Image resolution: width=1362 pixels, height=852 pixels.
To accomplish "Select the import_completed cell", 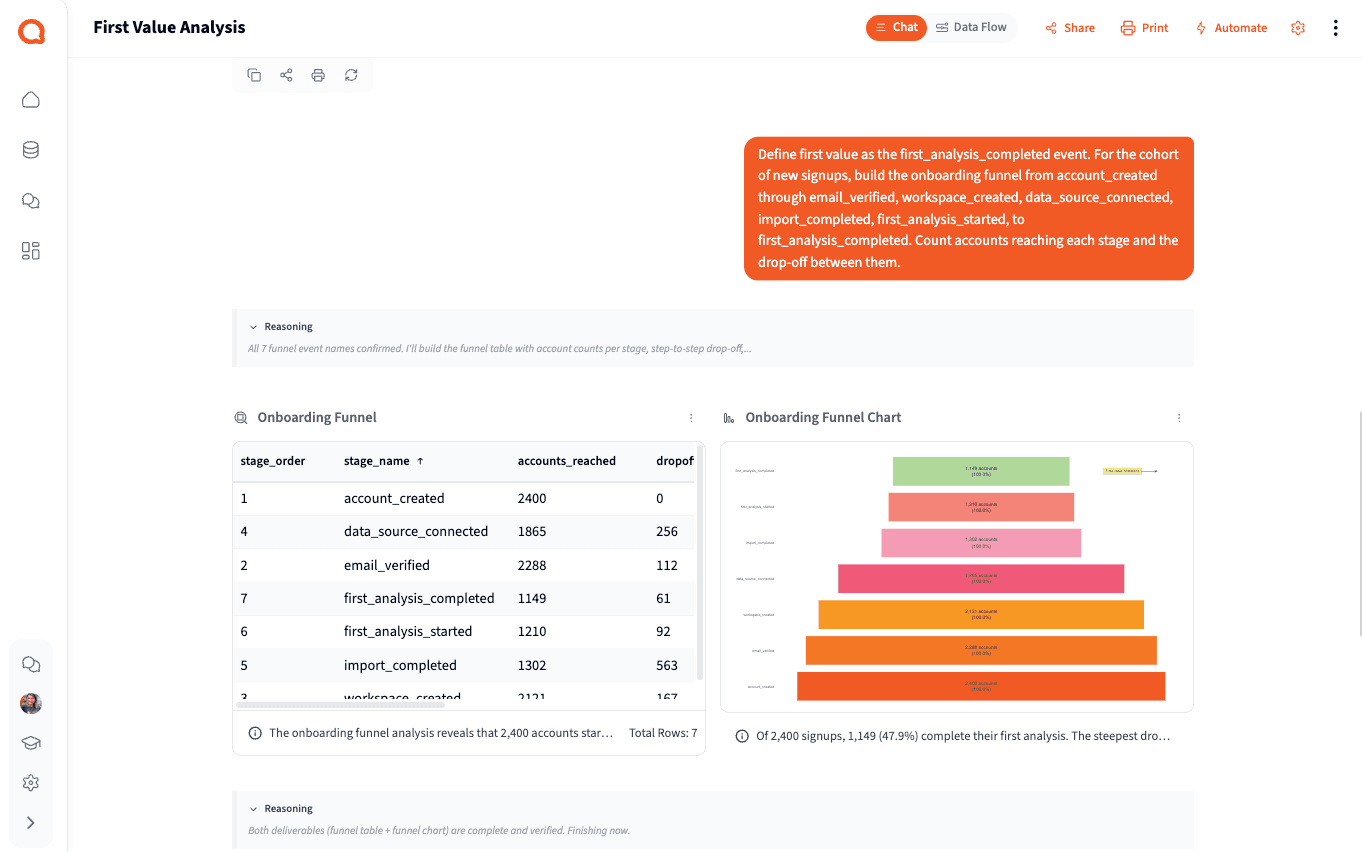I will (400, 665).
